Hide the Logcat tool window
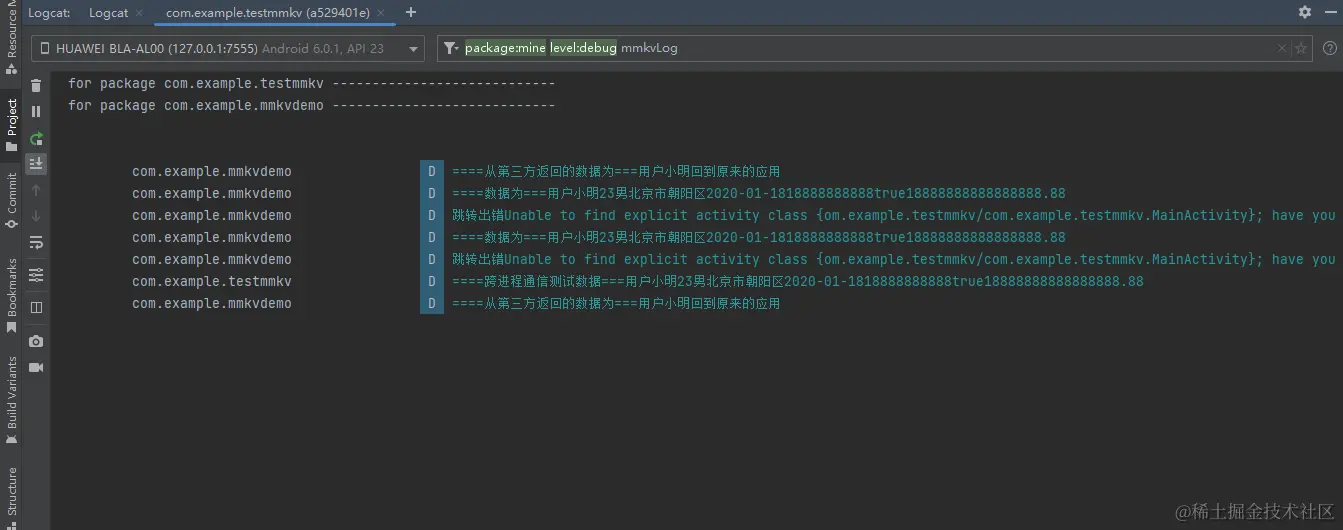This screenshot has height=530, width=1343. [1330, 12]
